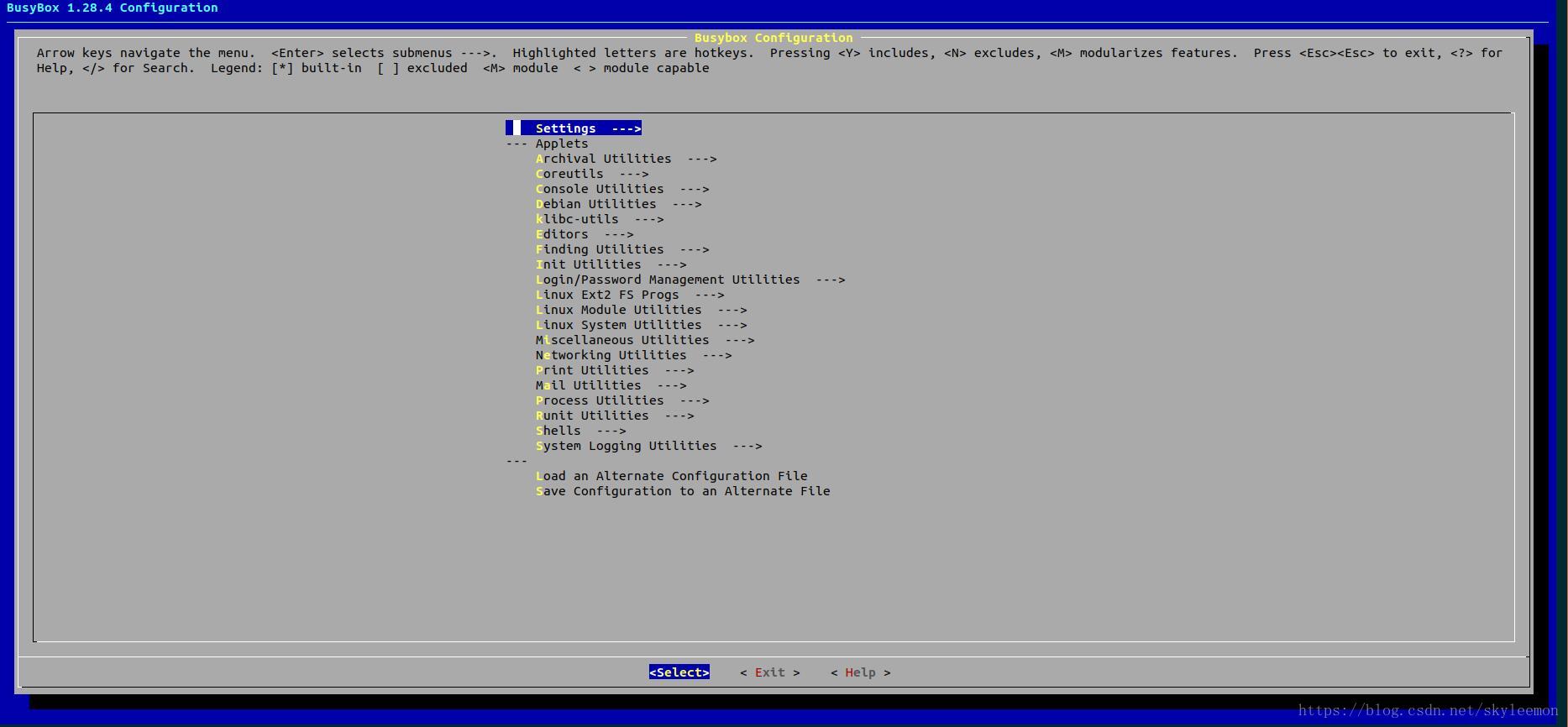Open Linux Module Utilities submenu
Viewport: 1568px width, 727px height.
[642, 310]
